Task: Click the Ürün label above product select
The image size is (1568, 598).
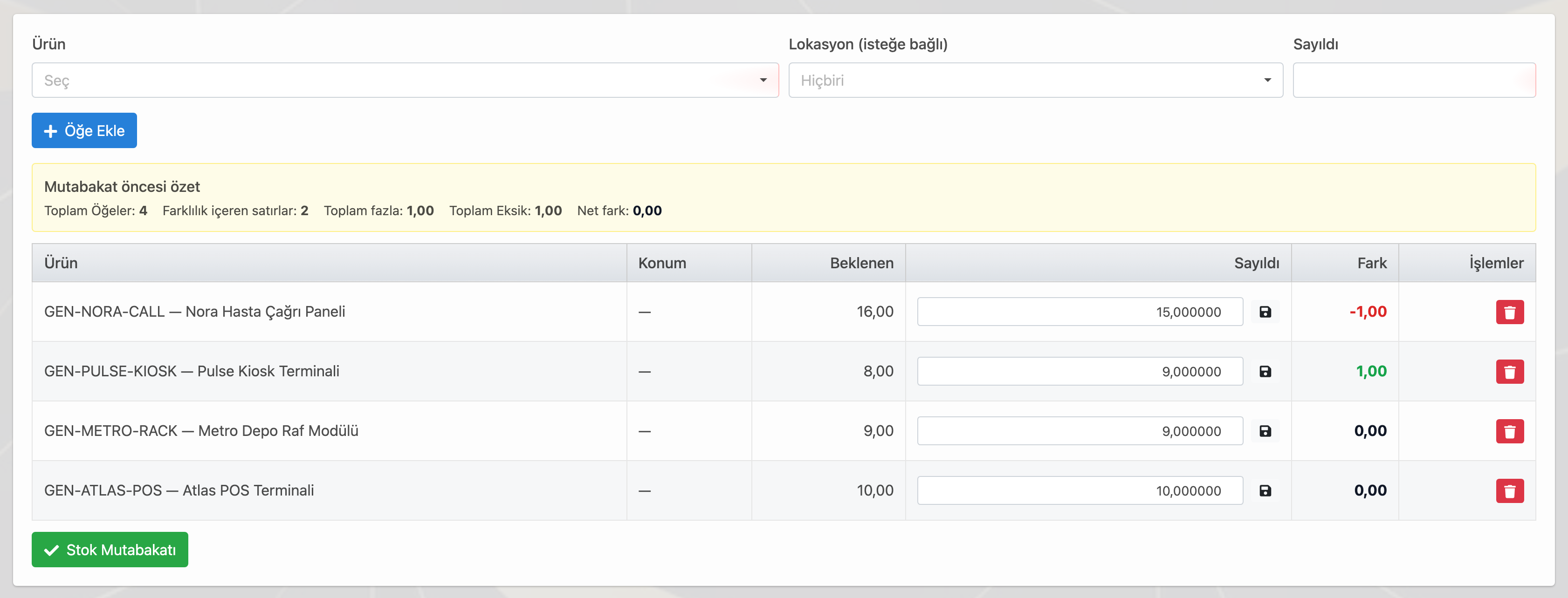Action: [x=48, y=44]
